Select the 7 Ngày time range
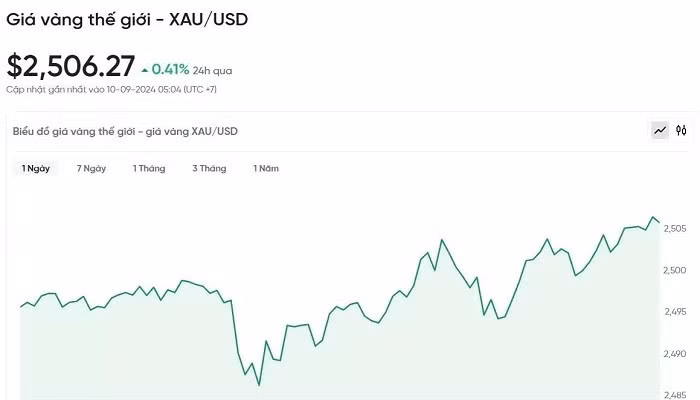700x400 pixels. pyautogui.click(x=91, y=168)
